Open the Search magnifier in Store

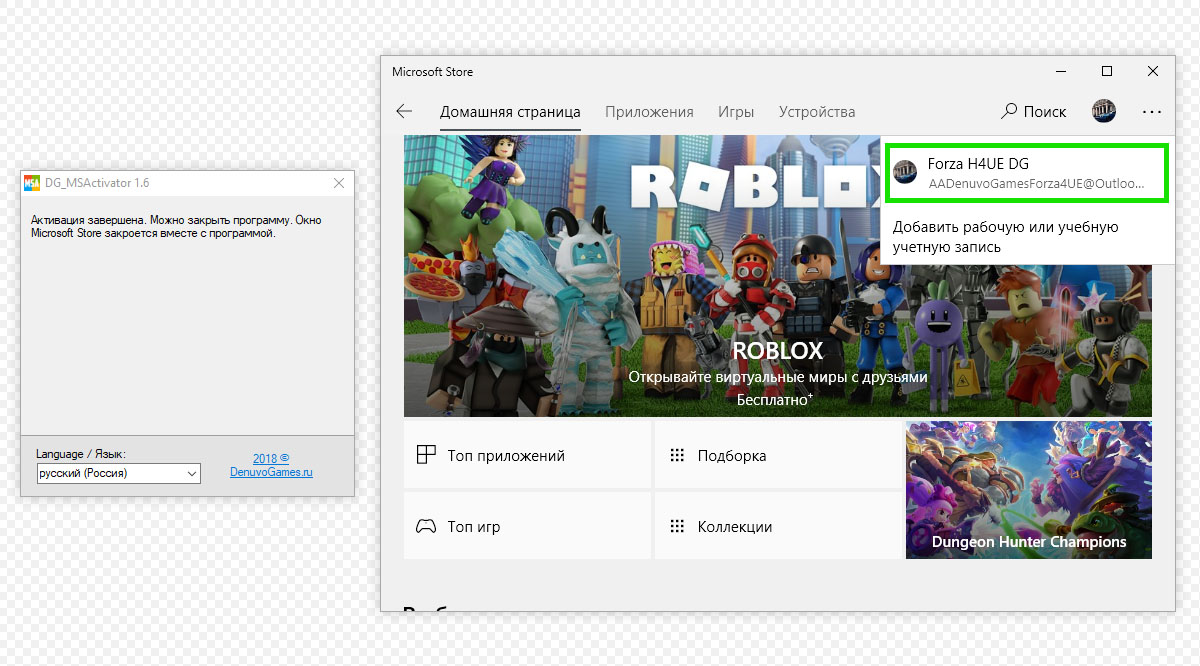pos(1010,112)
